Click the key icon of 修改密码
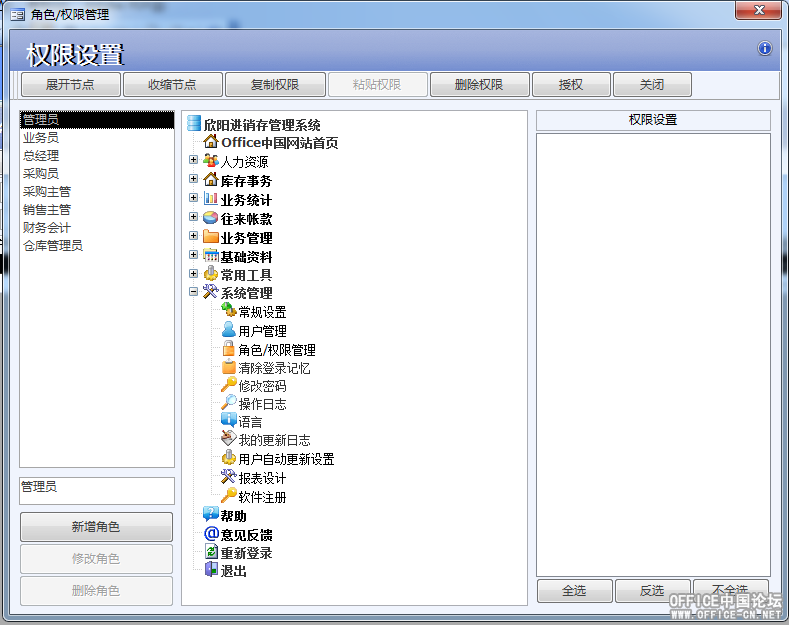The height and width of the screenshot is (625, 789). point(228,385)
